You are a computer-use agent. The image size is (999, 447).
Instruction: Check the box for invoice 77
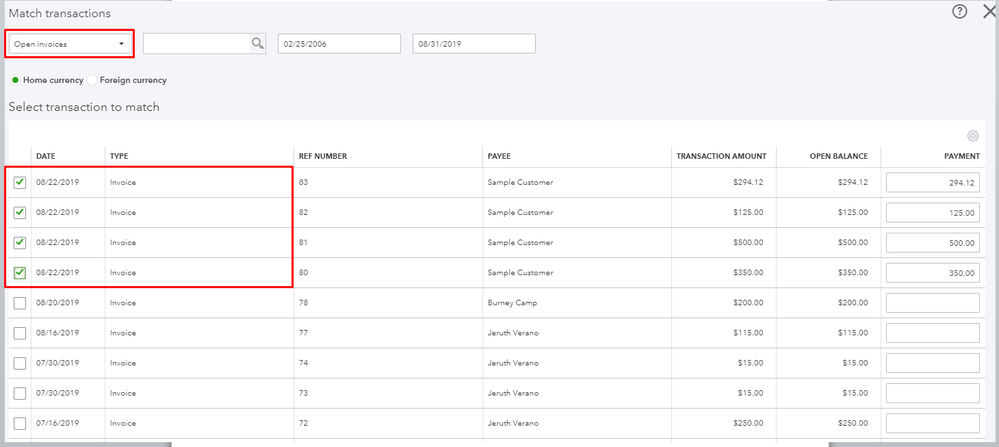point(20,333)
